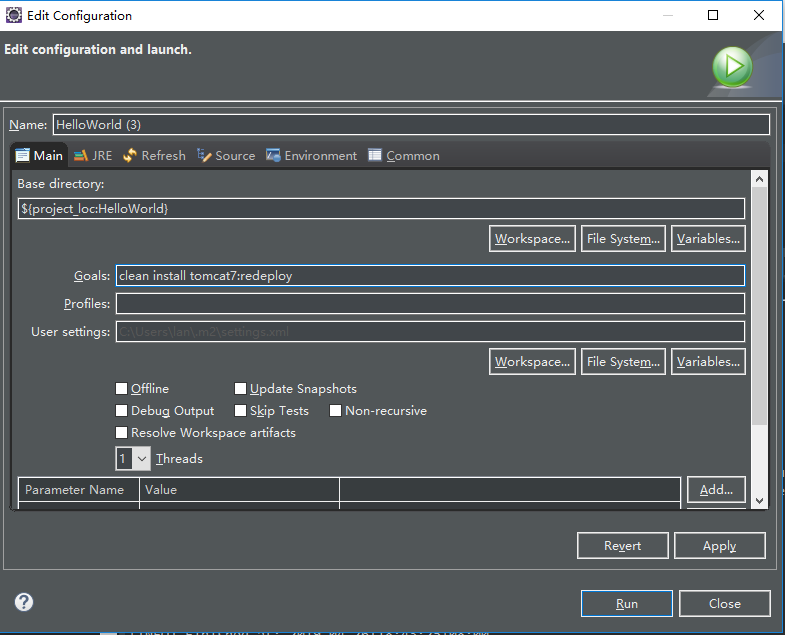The image size is (785, 635).
Task: Open the Environment tab
Action: click(x=311, y=156)
